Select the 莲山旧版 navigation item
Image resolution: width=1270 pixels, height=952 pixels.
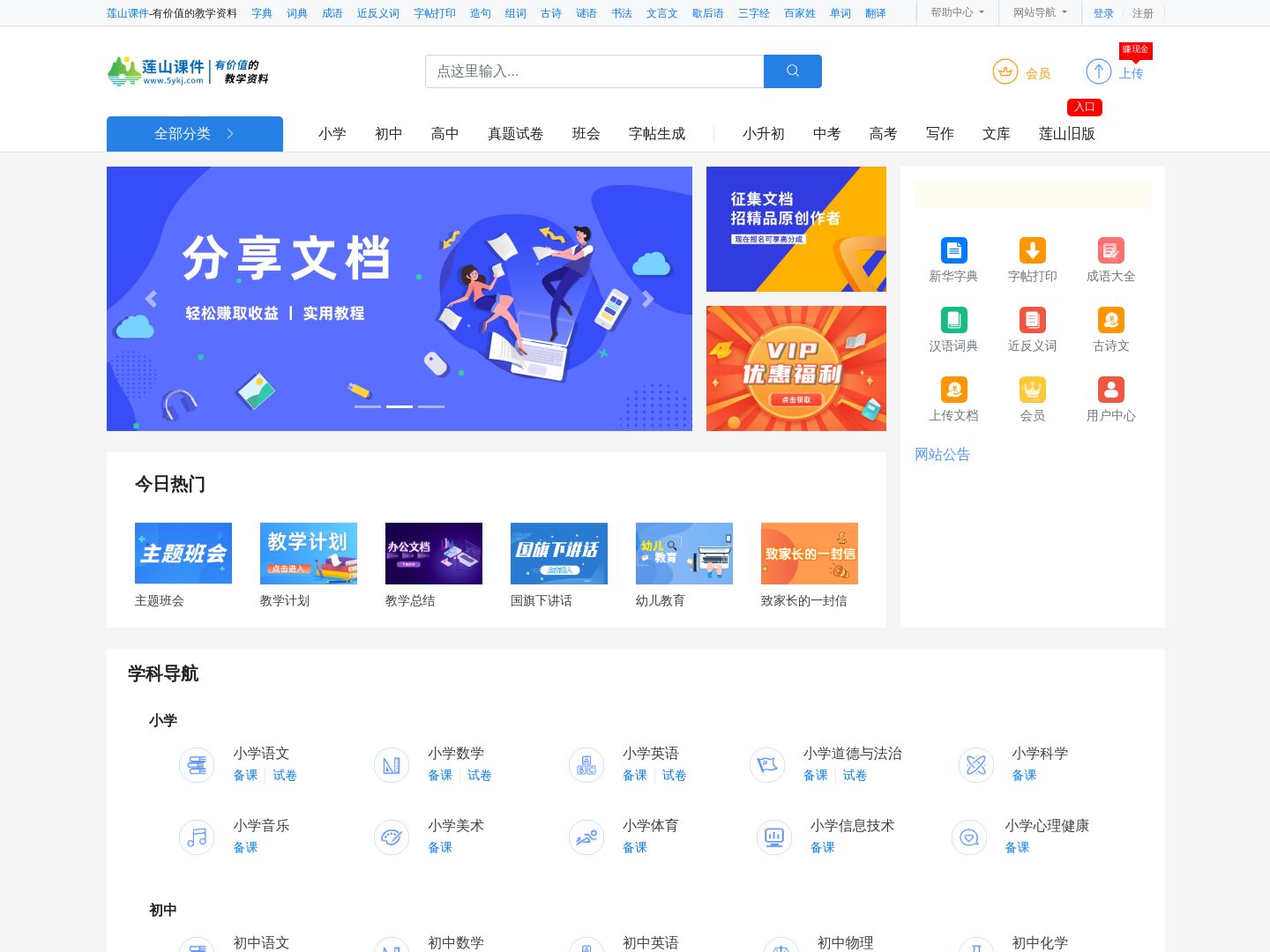point(1067,134)
